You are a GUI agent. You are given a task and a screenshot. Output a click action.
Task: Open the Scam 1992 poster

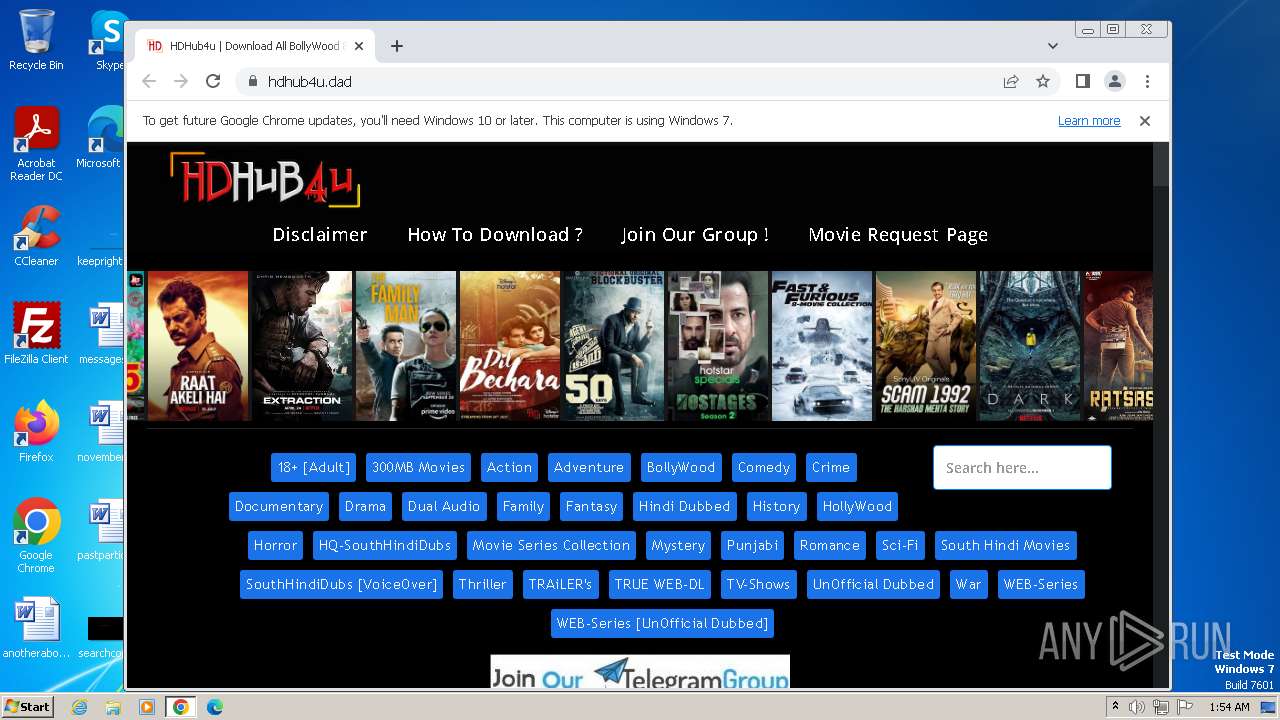click(x=926, y=346)
